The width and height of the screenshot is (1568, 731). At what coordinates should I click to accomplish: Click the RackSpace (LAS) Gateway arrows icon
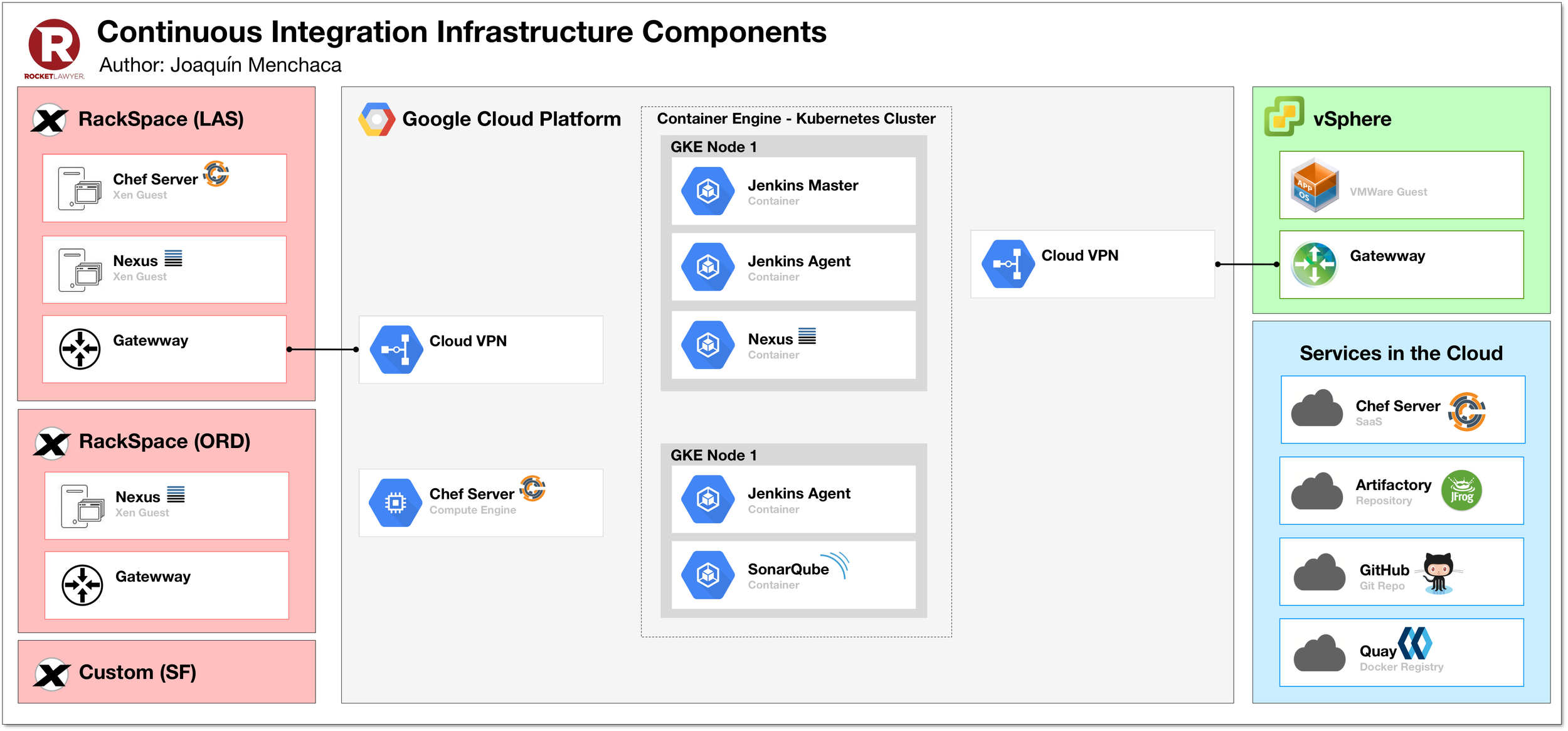80,349
